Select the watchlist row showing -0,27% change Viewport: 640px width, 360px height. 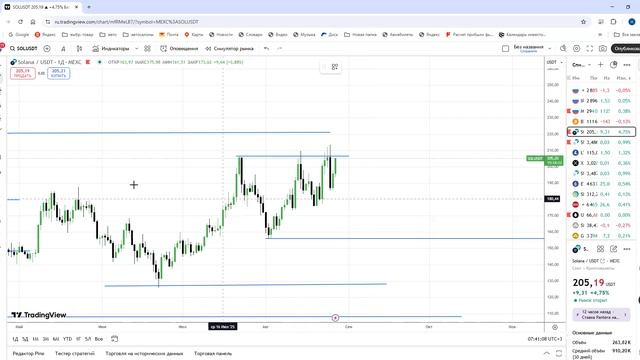(x=601, y=225)
